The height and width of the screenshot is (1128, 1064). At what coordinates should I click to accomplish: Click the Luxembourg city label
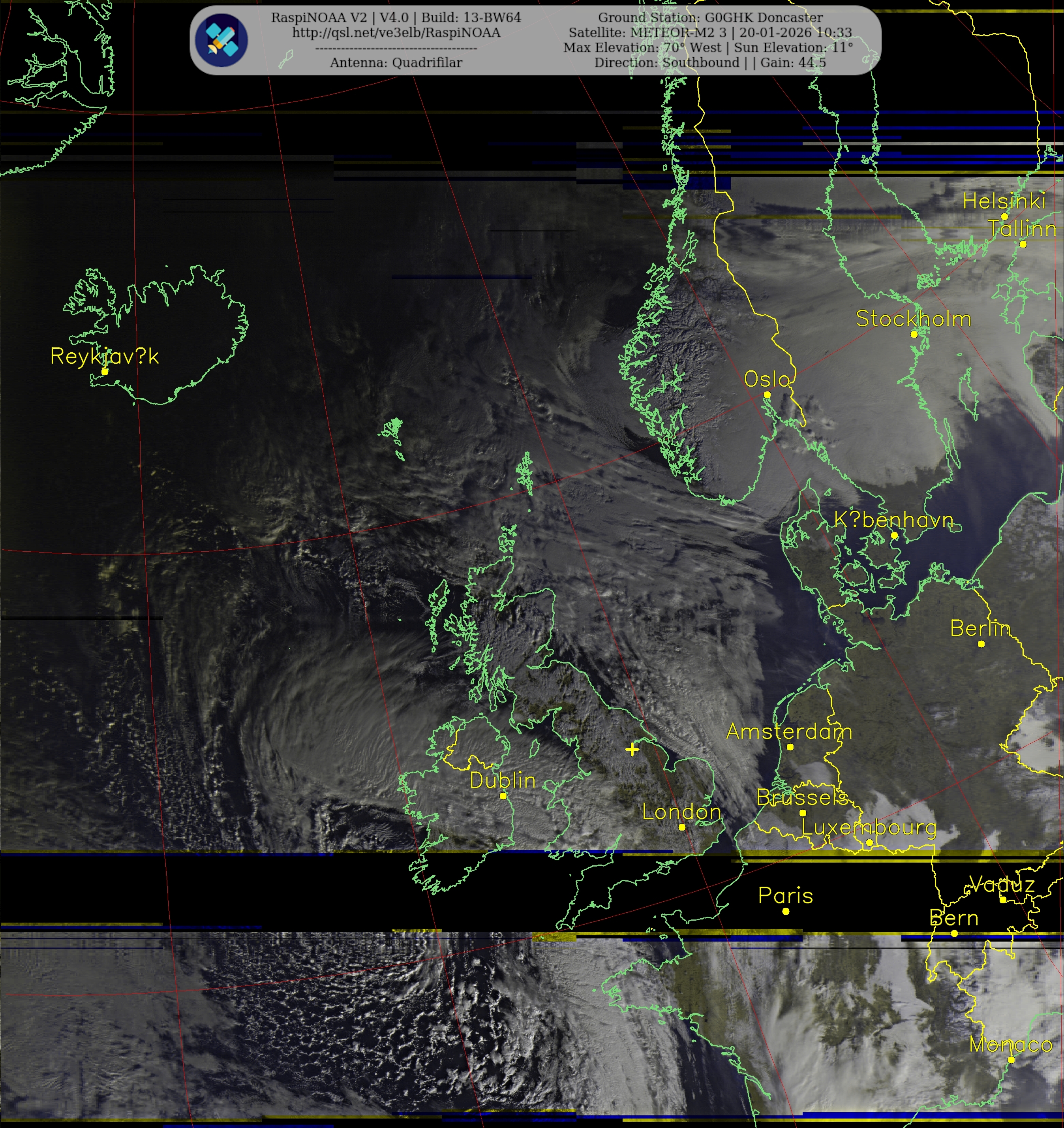[x=868, y=827]
